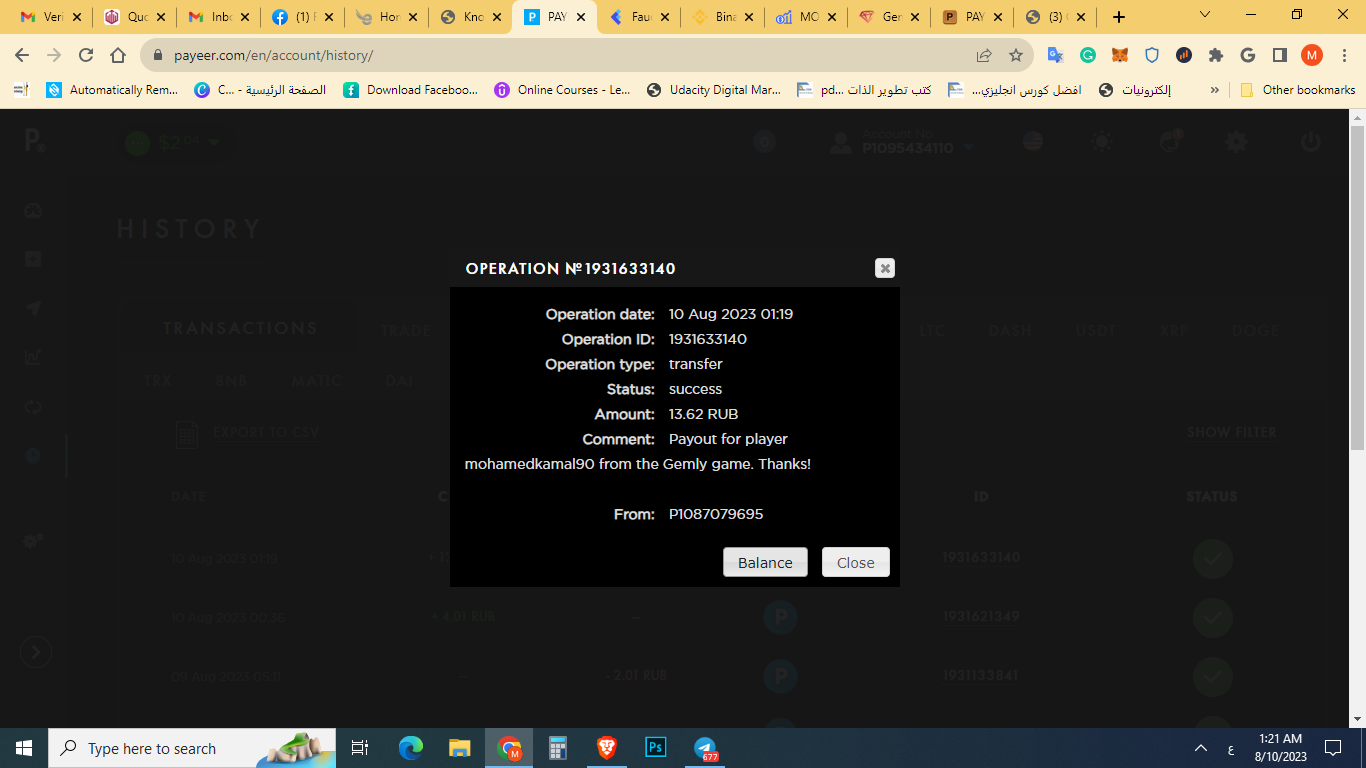The width and height of the screenshot is (1366, 768).
Task: Switch to the Facebook browser tab
Action: pos(304,17)
